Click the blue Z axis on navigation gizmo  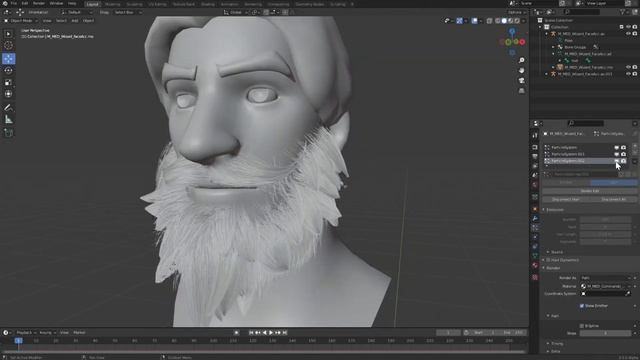tap(512, 31)
